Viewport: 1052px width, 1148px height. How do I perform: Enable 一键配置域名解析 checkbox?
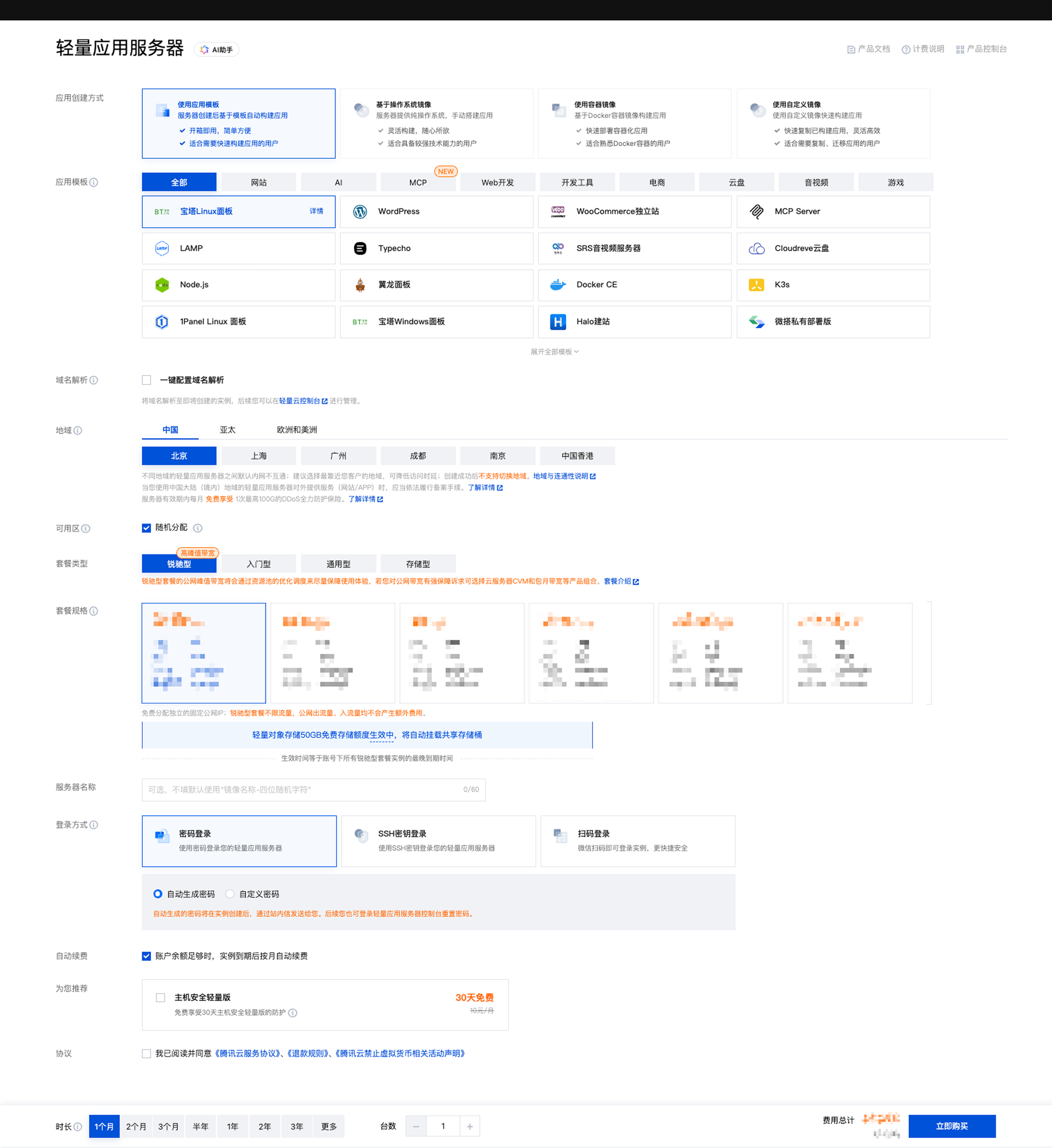(x=147, y=380)
